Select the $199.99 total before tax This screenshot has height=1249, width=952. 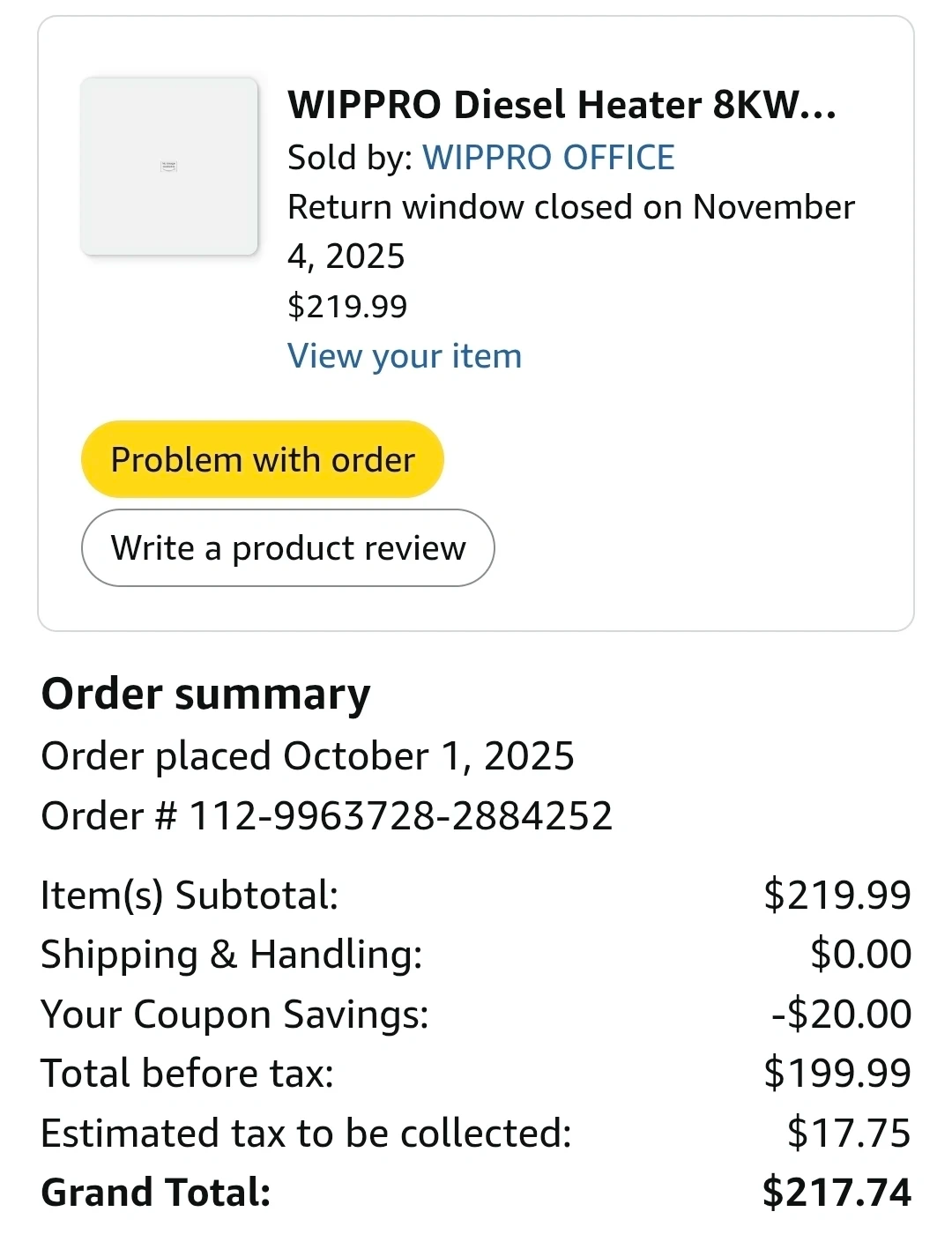click(837, 1074)
